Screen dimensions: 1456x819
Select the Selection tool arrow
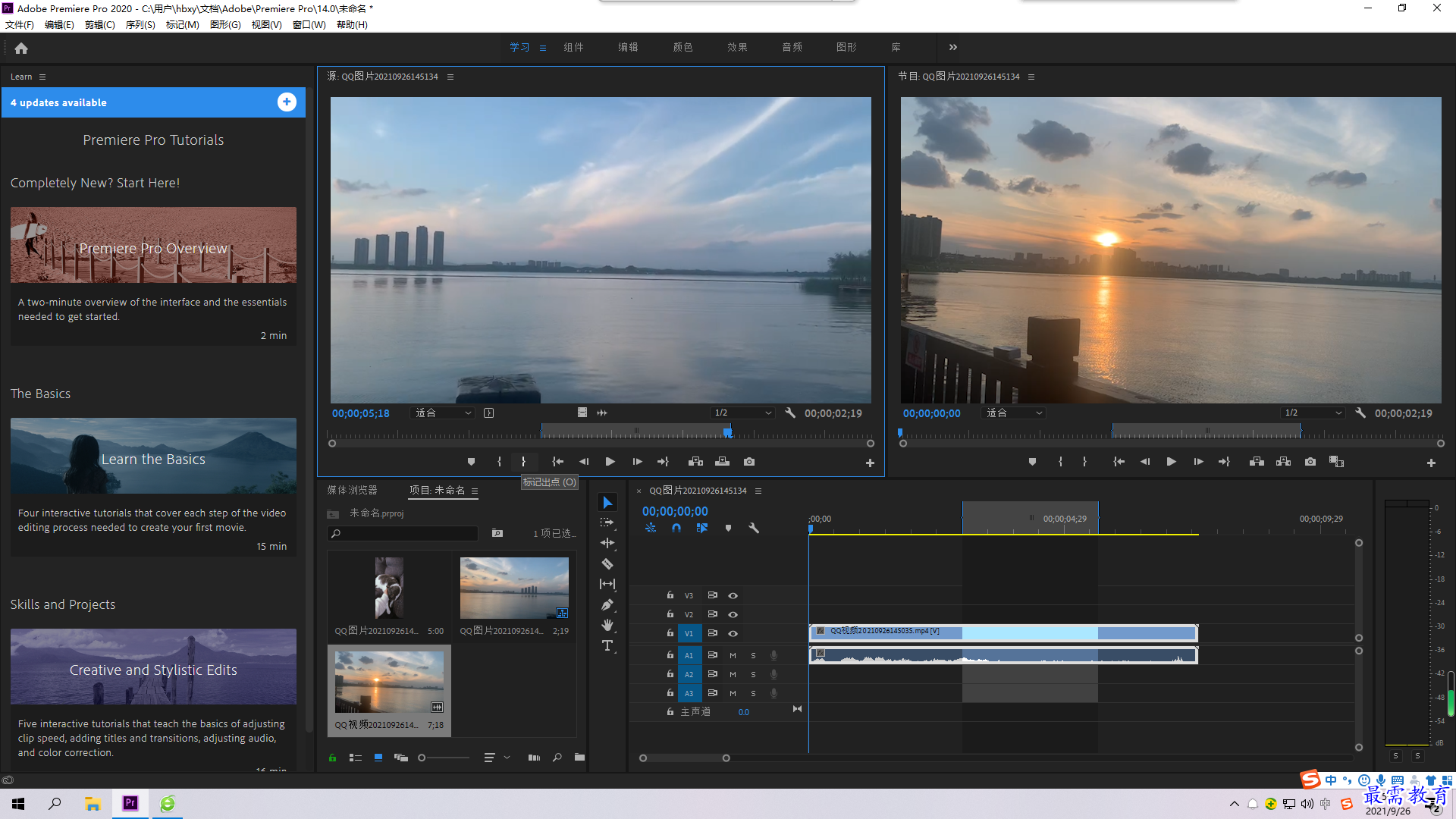tap(607, 502)
